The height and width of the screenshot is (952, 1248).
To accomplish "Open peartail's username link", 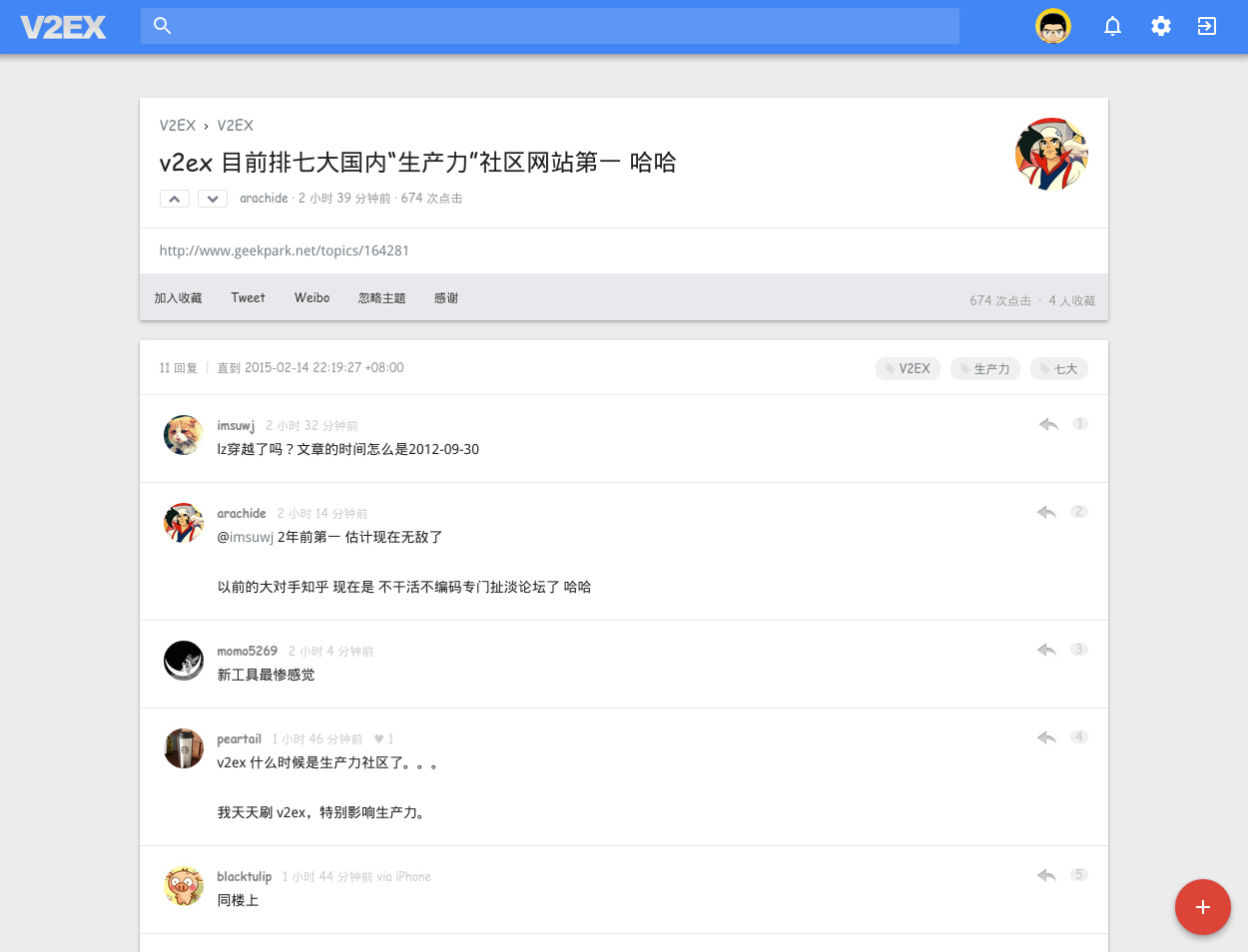I will pyautogui.click(x=240, y=739).
